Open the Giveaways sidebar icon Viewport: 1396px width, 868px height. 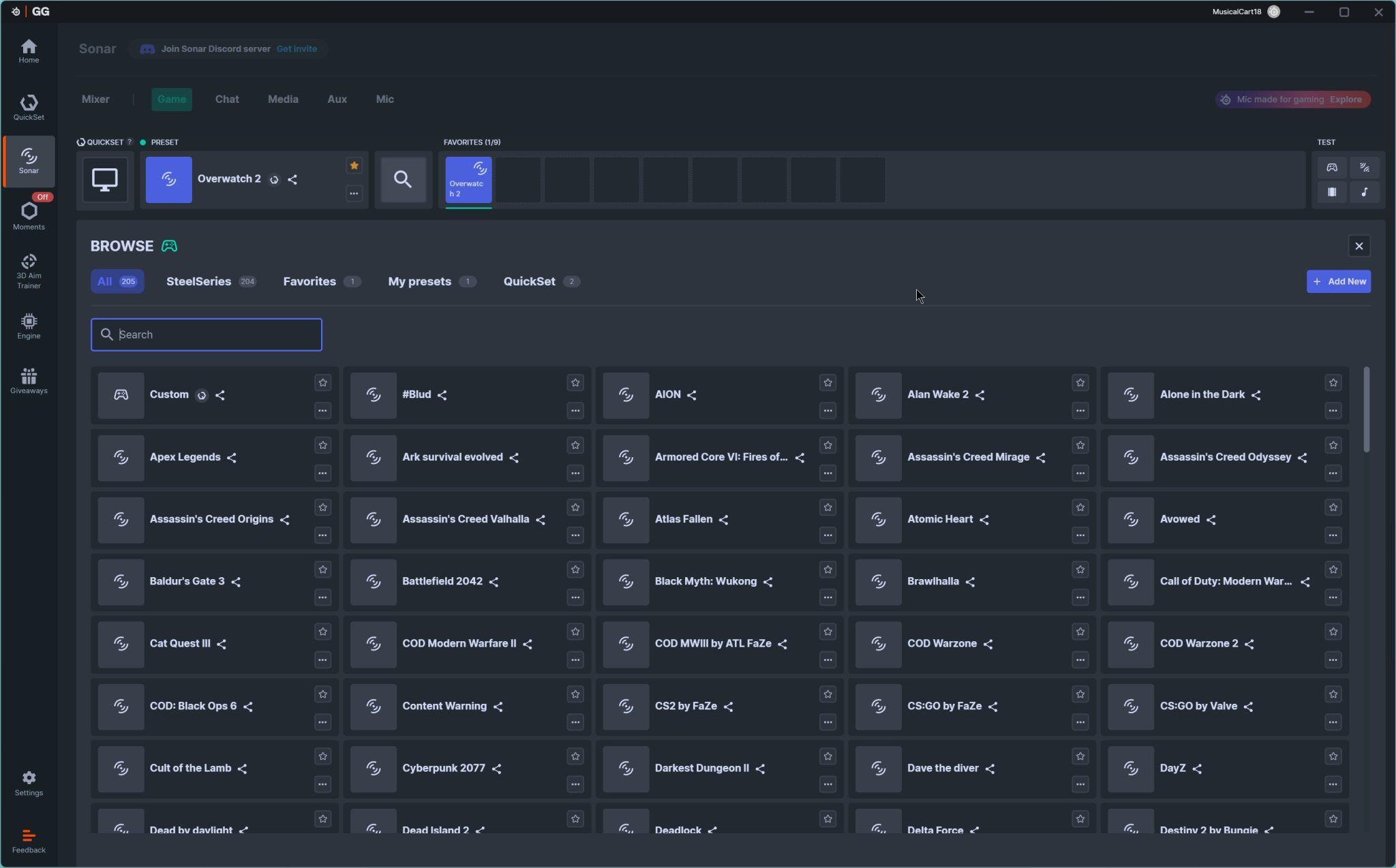click(29, 381)
